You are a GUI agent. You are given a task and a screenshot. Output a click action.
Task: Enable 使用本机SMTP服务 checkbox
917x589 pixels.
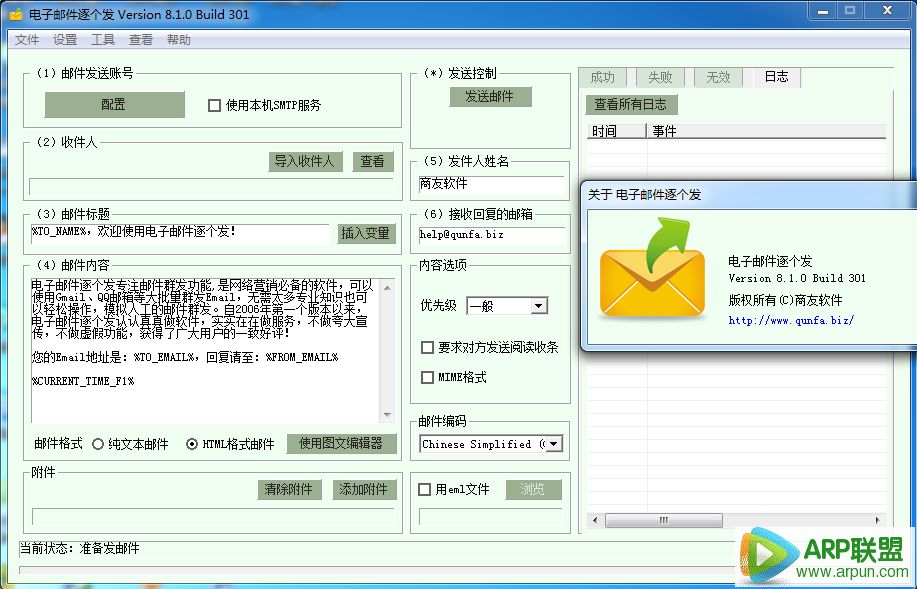[215, 105]
